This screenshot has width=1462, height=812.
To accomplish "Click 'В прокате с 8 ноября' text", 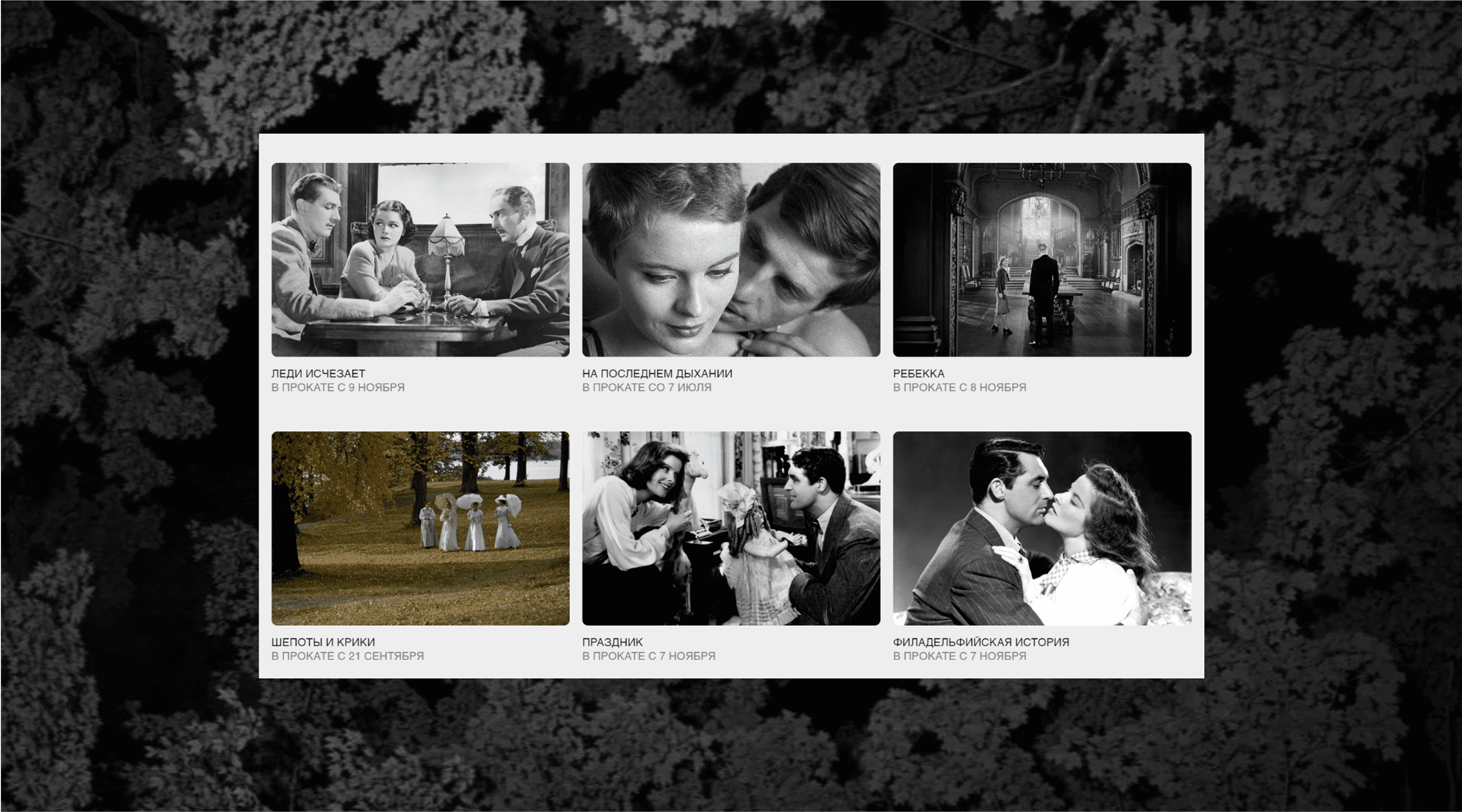I will click(959, 387).
